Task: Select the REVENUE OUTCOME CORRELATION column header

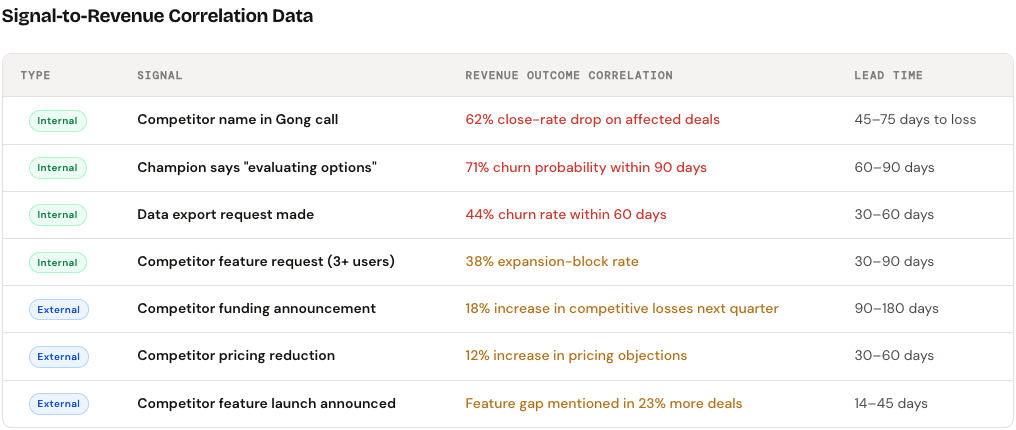Action: click(x=569, y=75)
